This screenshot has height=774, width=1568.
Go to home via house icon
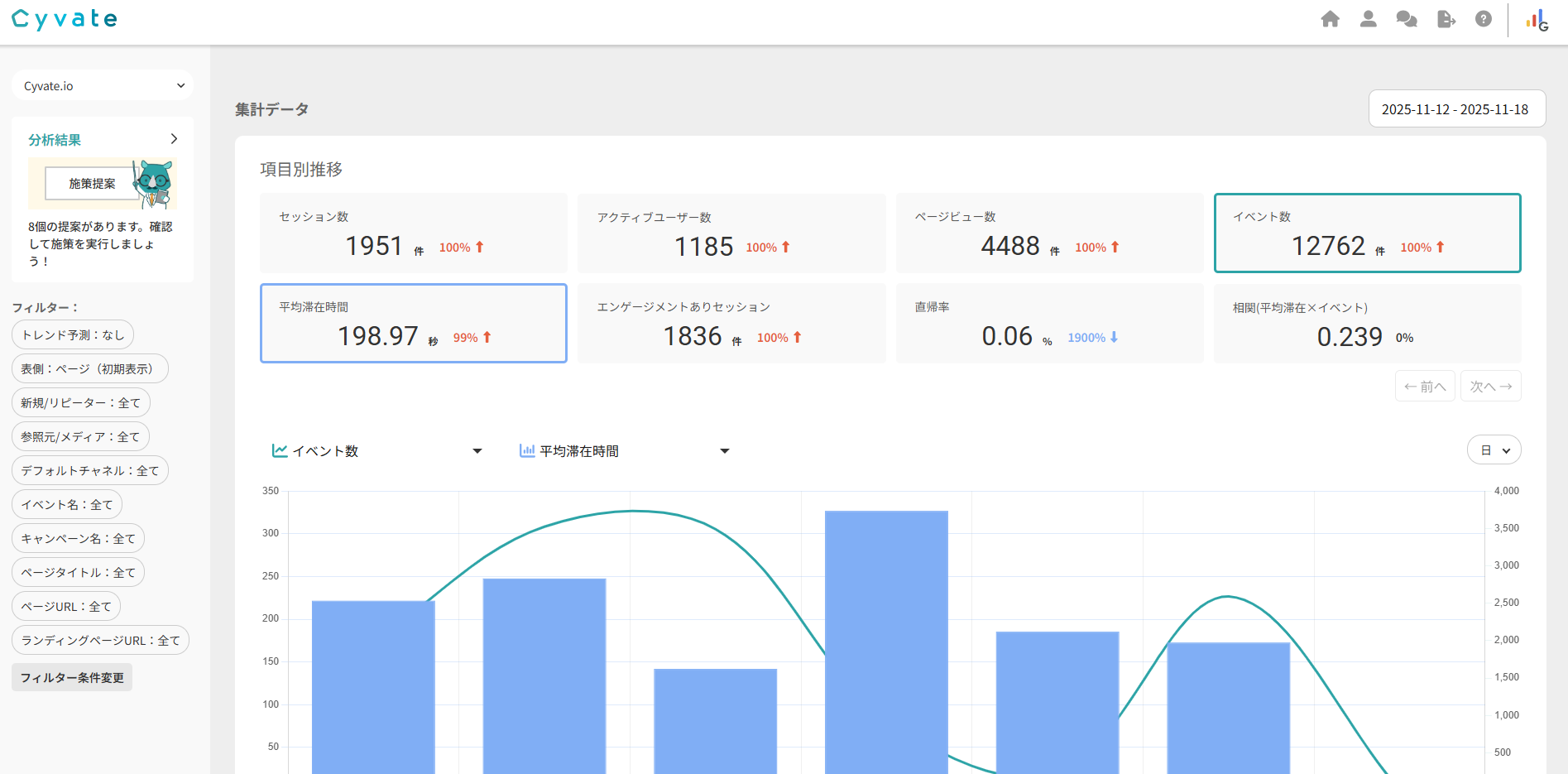point(1330,19)
